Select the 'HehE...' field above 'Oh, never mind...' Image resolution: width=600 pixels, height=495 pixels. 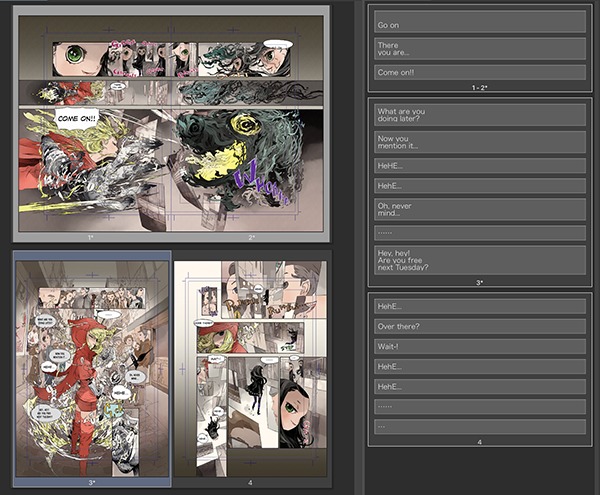[x=480, y=186]
